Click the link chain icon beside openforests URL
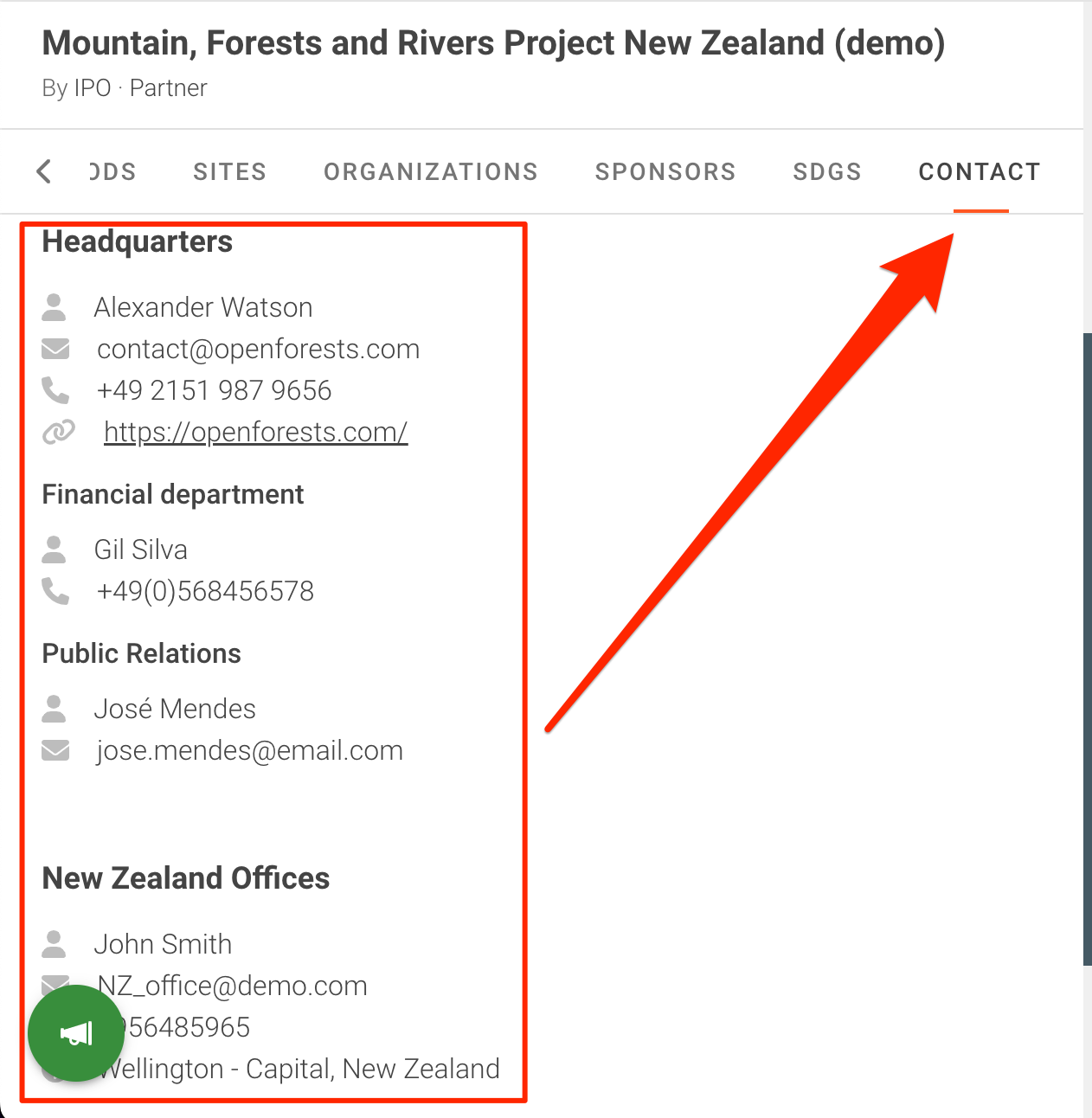Image resolution: width=1092 pixels, height=1118 pixels. tap(58, 432)
